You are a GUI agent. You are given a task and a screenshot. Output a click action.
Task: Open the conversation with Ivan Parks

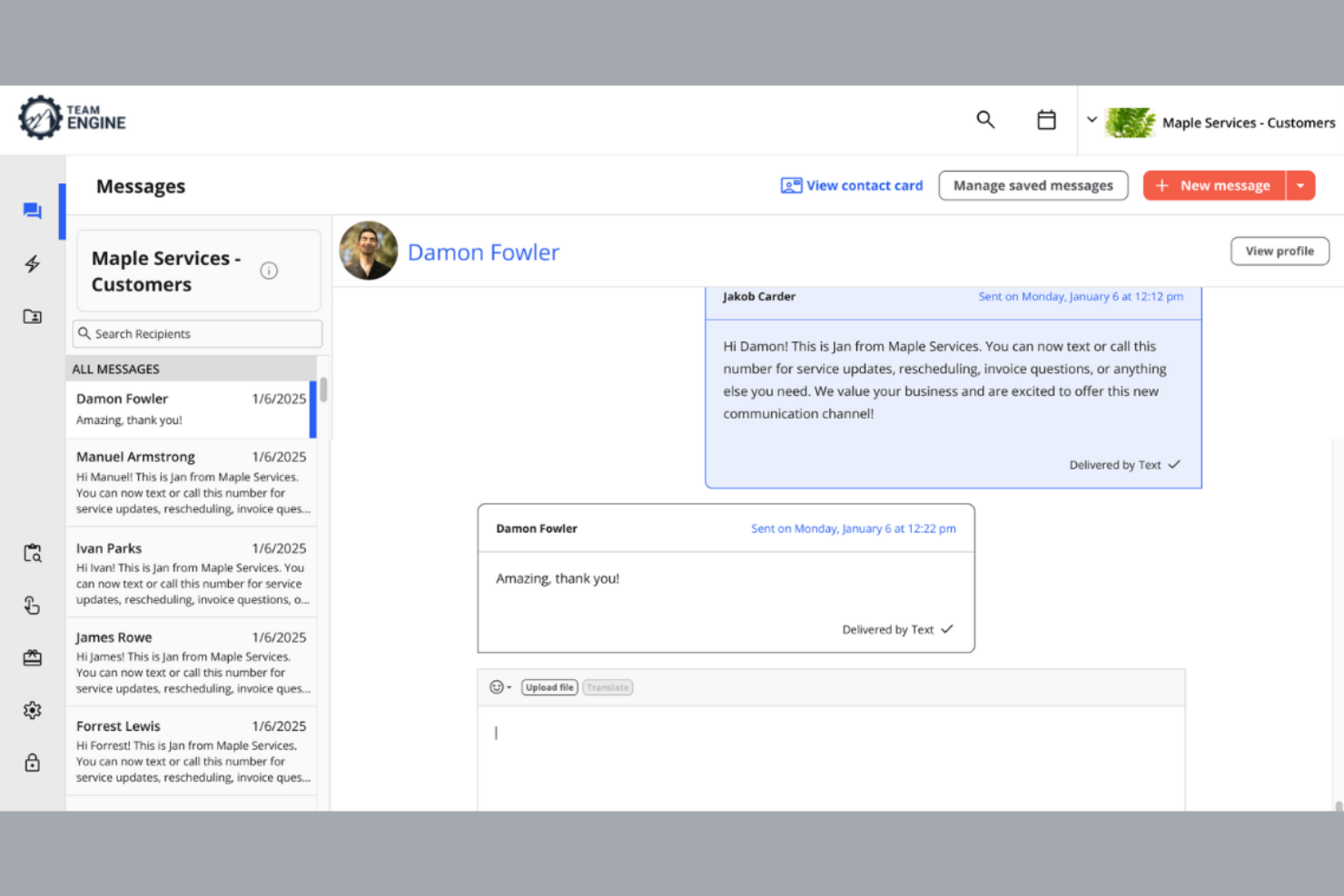[191, 572]
